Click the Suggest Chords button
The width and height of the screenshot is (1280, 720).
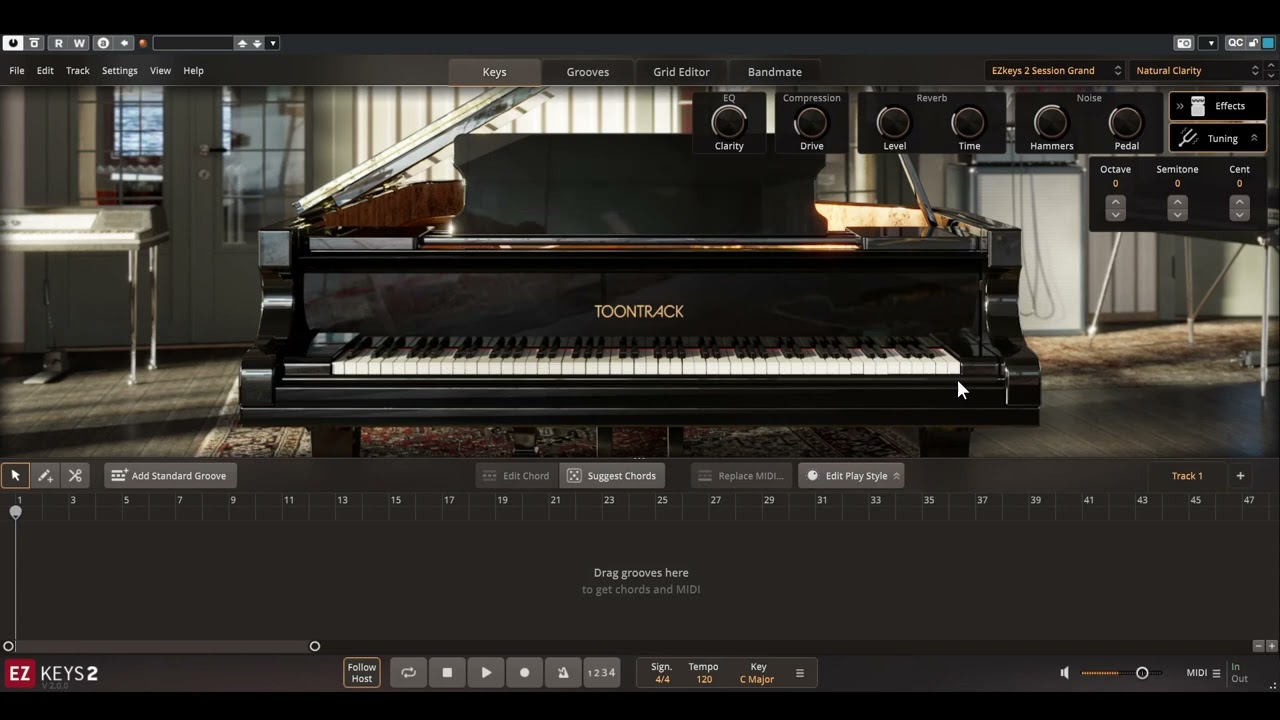tap(612, 476)
